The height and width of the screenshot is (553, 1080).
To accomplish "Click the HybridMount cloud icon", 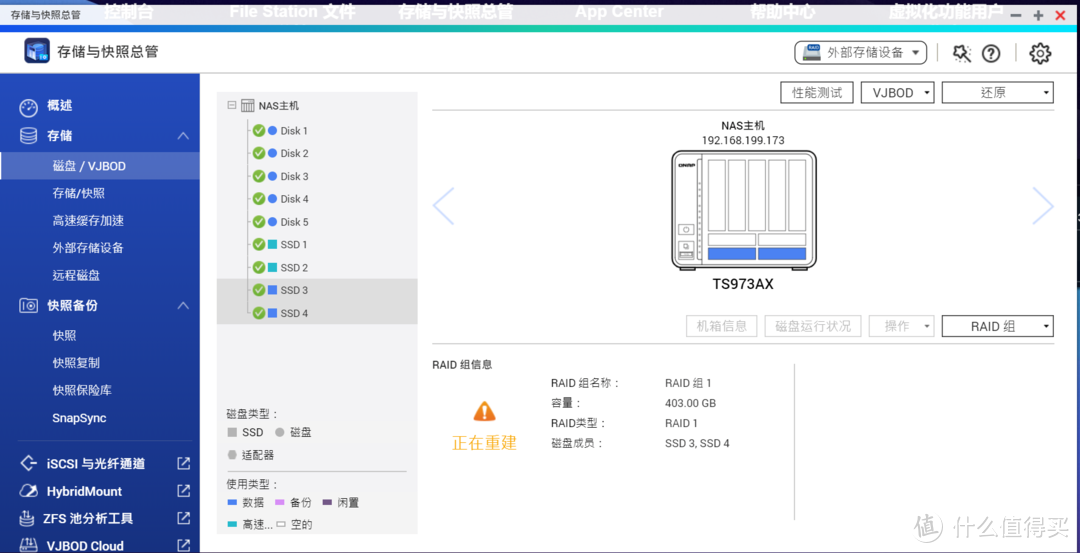I will (x=28, y=491).
